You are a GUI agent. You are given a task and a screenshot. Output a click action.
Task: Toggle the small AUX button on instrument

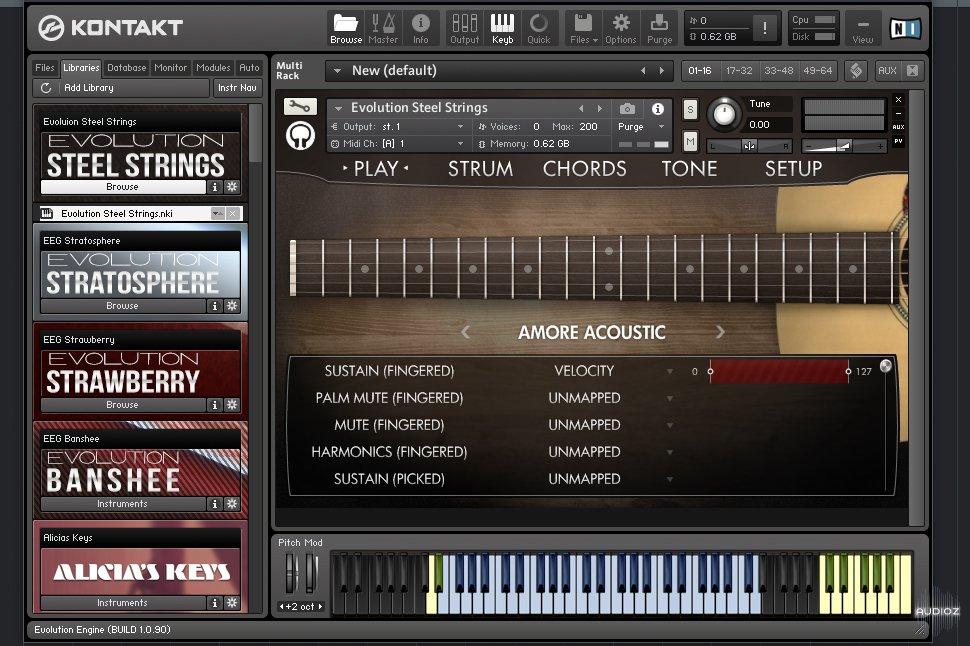pos(898,127)
